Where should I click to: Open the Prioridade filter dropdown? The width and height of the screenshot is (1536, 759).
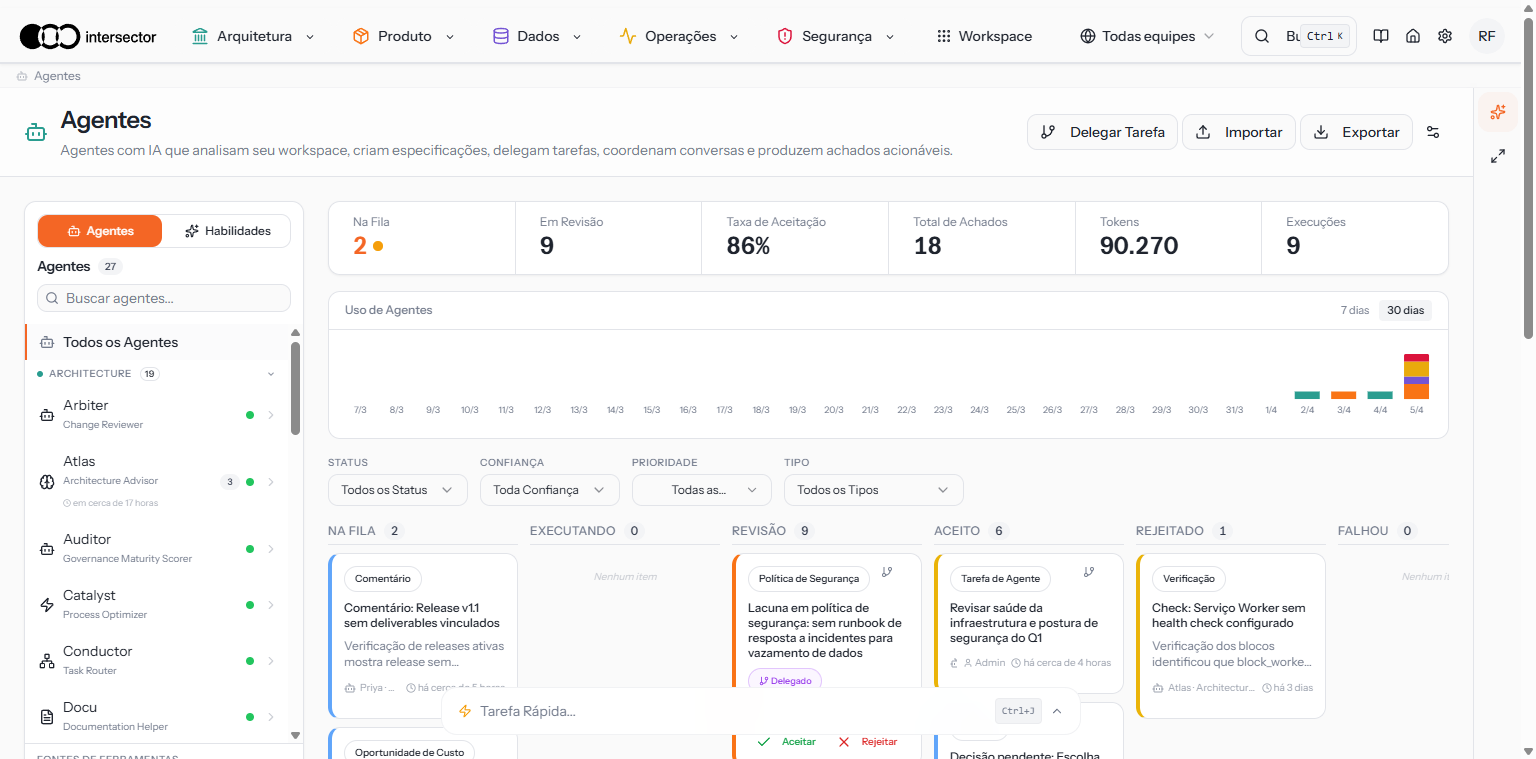(702, 490)
